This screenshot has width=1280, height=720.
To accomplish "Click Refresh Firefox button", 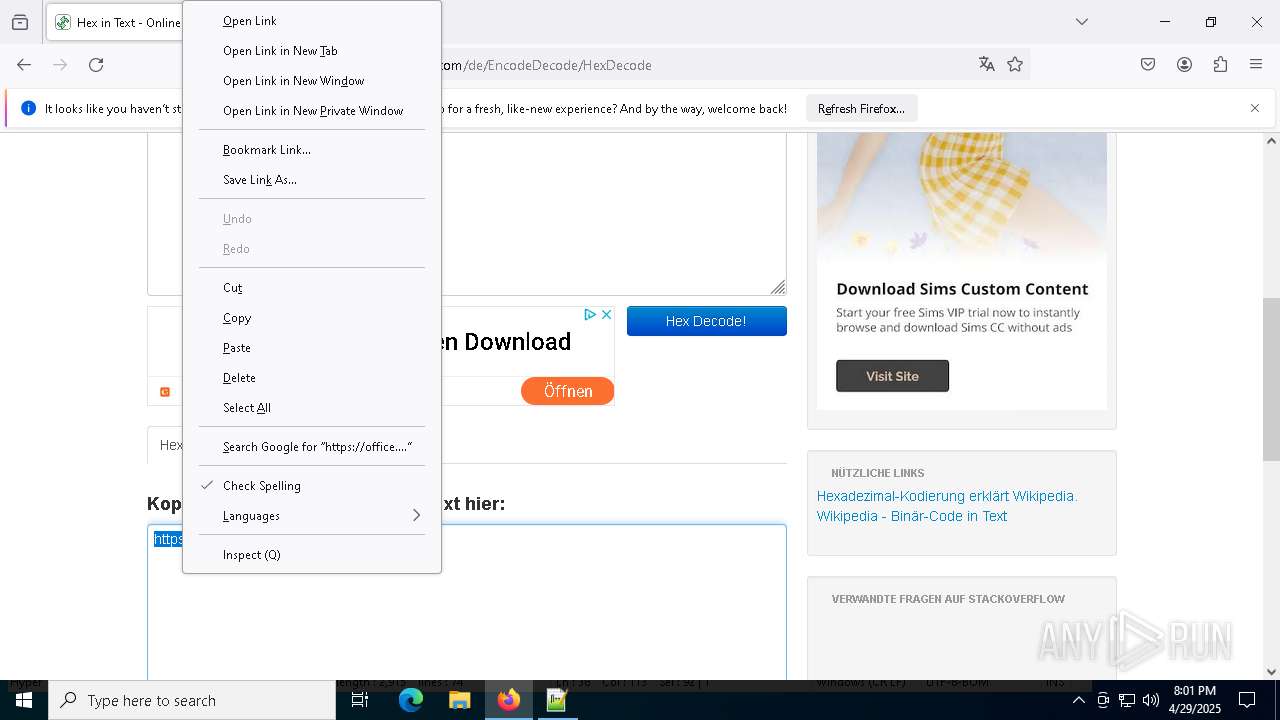I will click(861, 108).
